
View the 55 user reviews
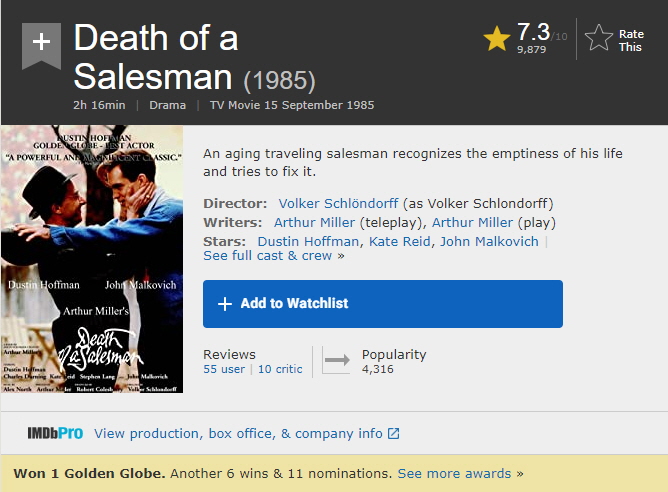(x=224, y=369)
